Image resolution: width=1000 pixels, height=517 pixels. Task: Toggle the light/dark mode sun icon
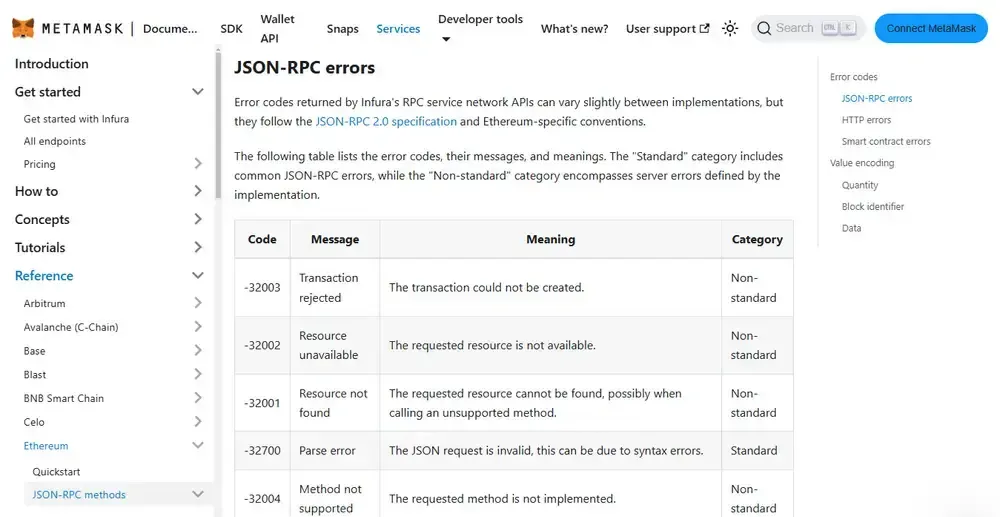[x=730, y=29]
